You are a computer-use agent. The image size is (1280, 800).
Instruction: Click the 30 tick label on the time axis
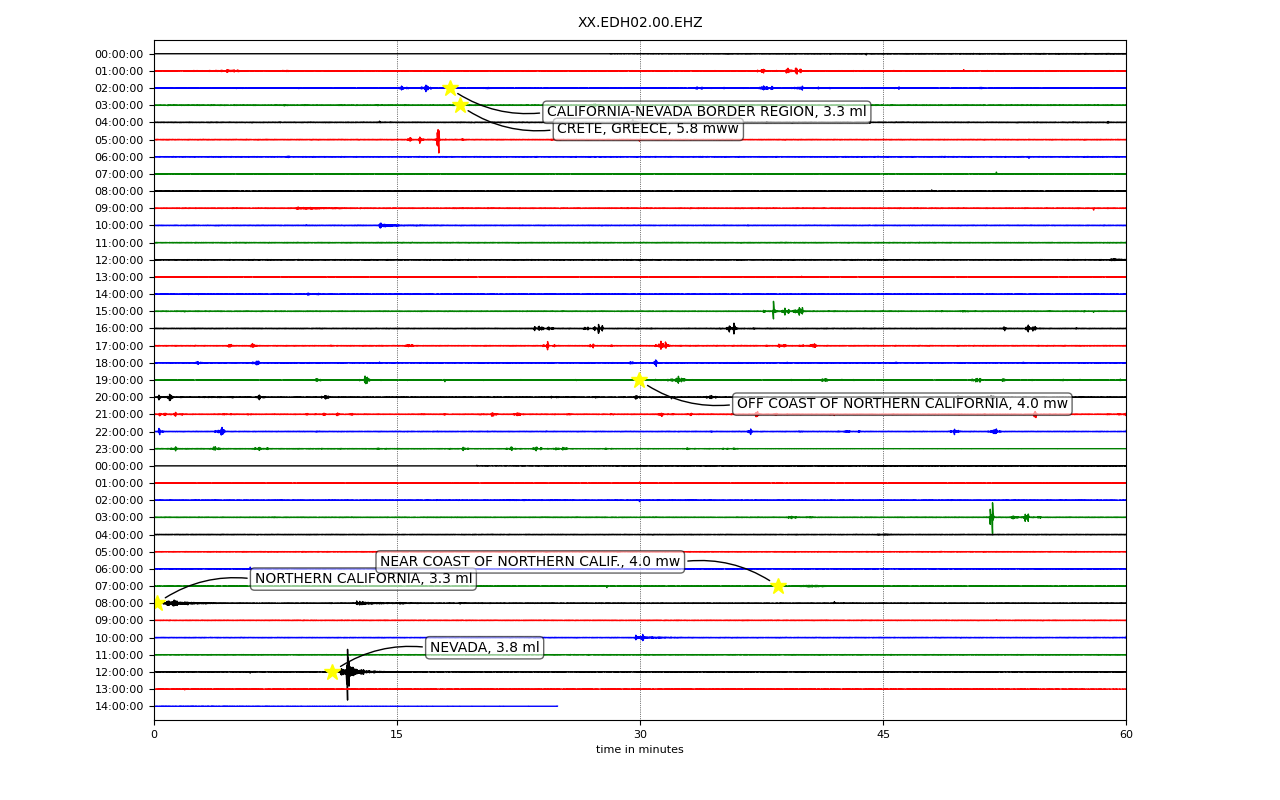click(640, 735)
